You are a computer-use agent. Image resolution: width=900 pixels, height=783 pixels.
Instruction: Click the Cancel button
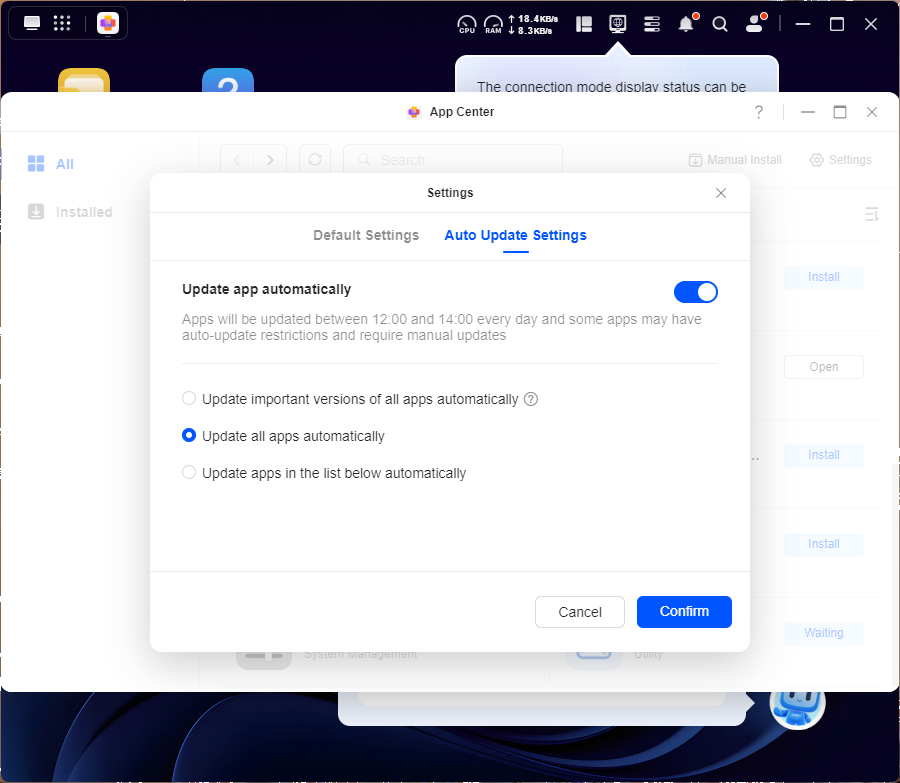(580, 612)
